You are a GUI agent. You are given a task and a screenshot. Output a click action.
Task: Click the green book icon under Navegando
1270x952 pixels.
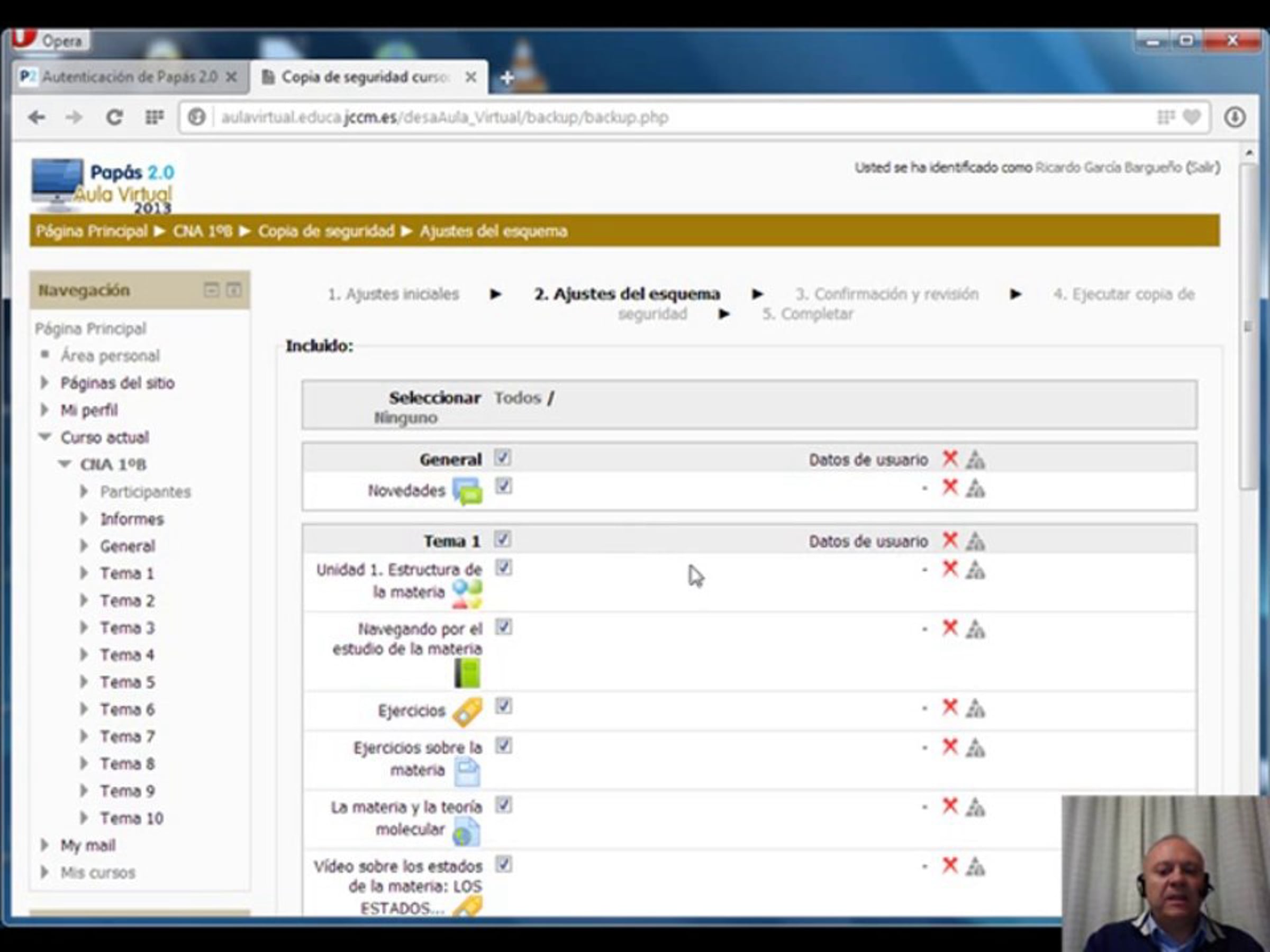point(467,673)
